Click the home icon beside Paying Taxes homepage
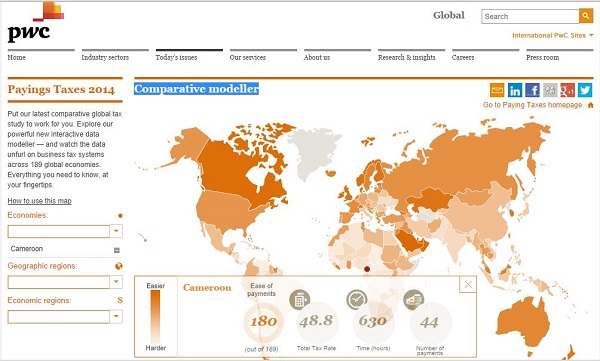This screenshot has height=361, width=600. pyautogui.click(x=590, y=105)
